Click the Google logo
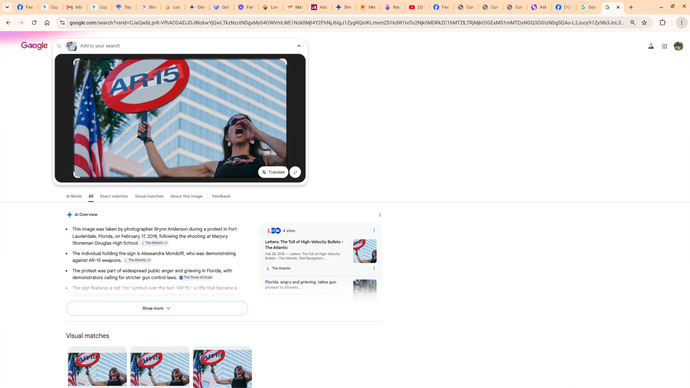The width and height of the screenshot is (690, 388). click(34, 45)
